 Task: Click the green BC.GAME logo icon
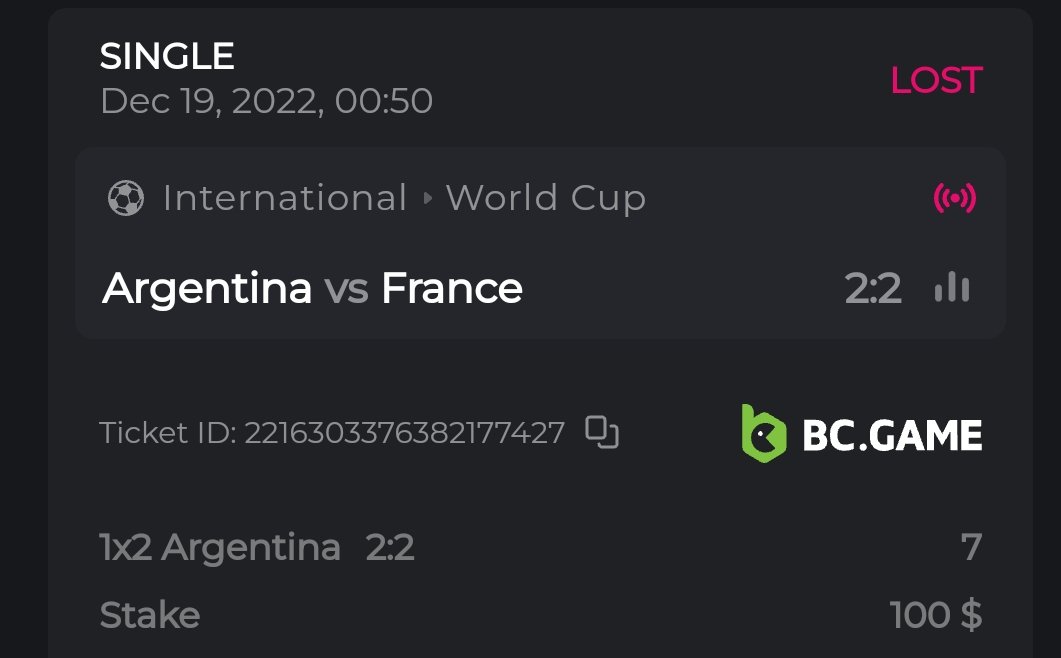(763, 432)
